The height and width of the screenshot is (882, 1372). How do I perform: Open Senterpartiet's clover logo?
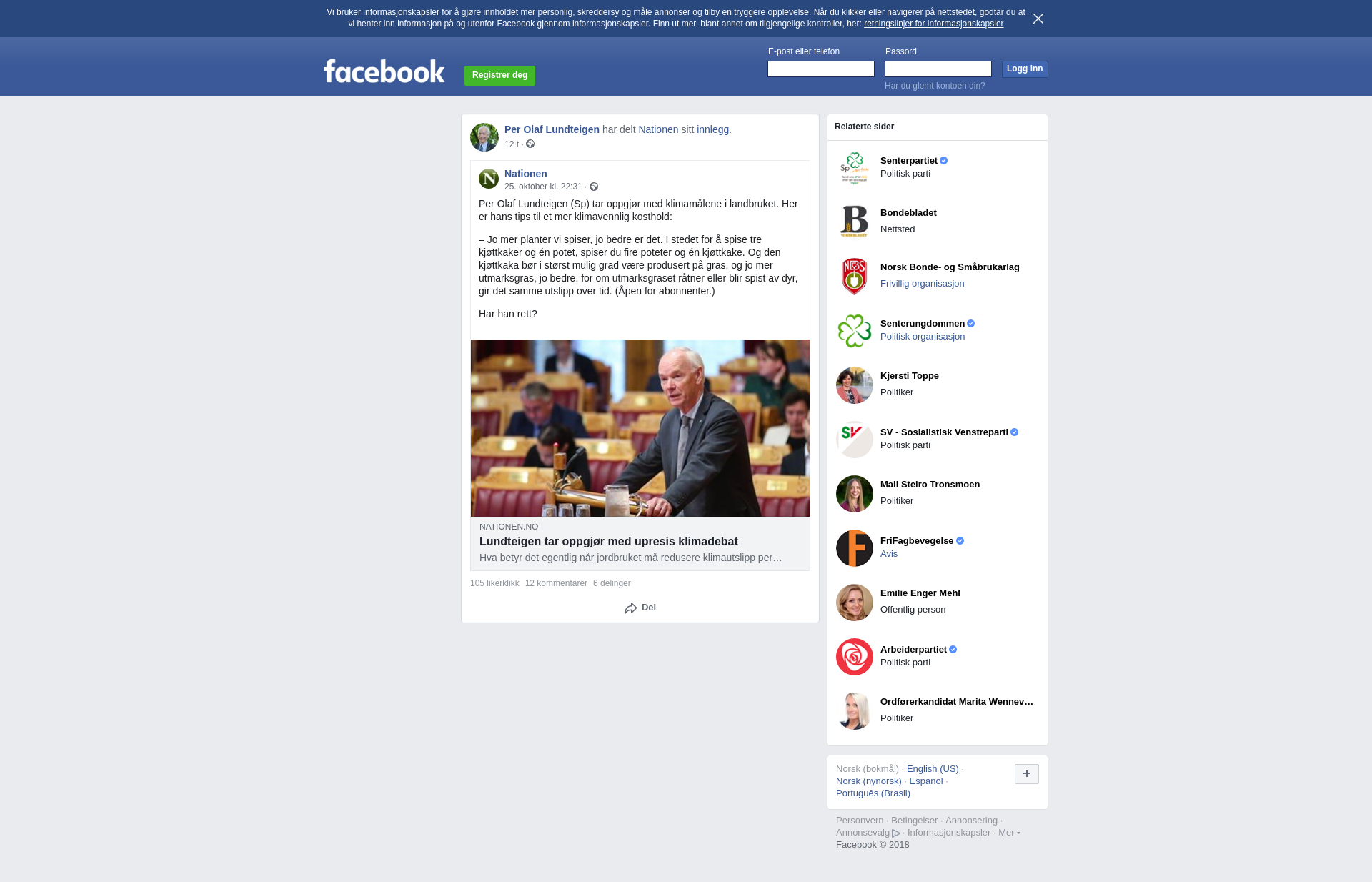coord(855,168)
